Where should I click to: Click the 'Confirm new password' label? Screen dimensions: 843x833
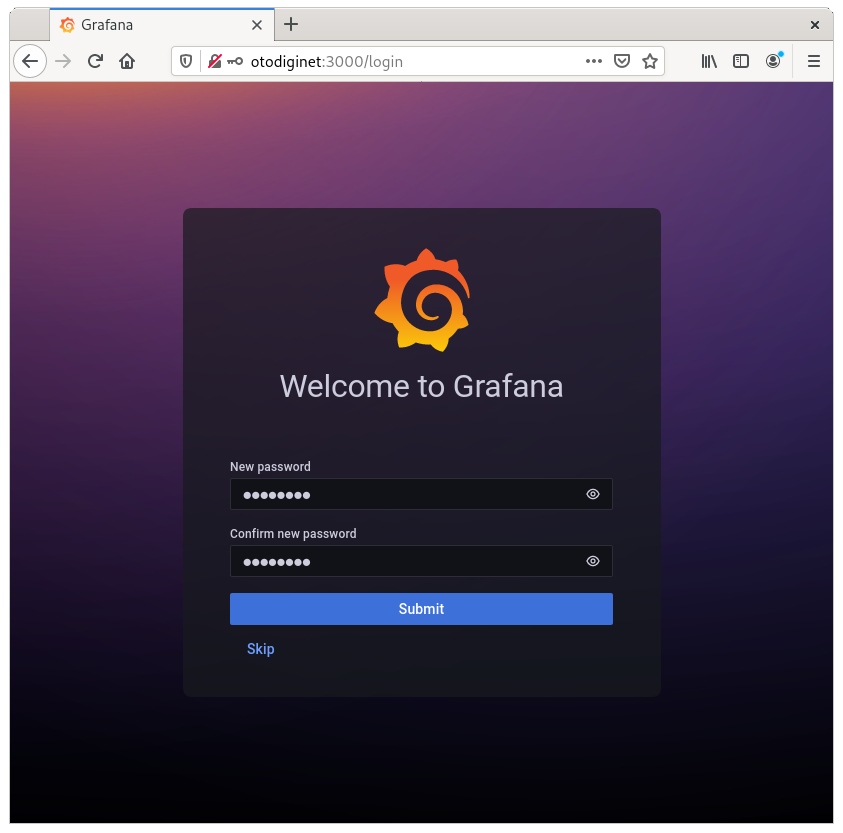294,534
